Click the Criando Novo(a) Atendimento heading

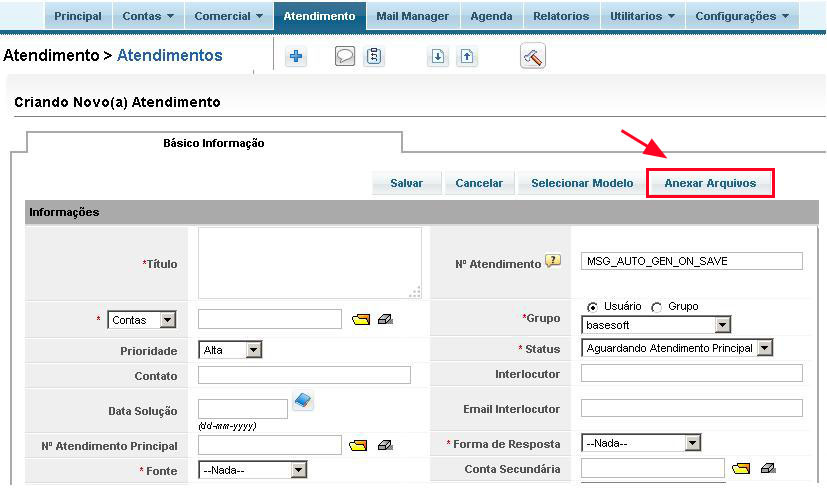117,102
